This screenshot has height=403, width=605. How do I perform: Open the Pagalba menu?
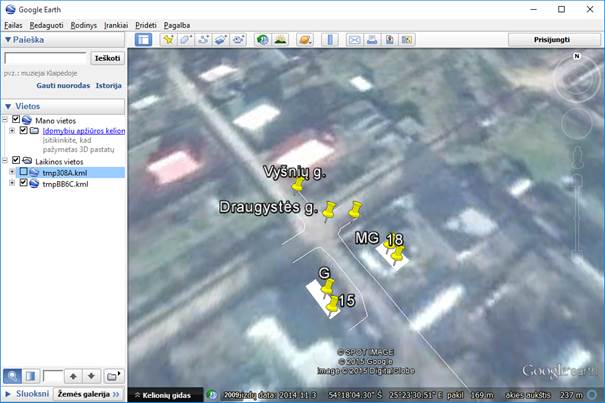tap(177, 25)
